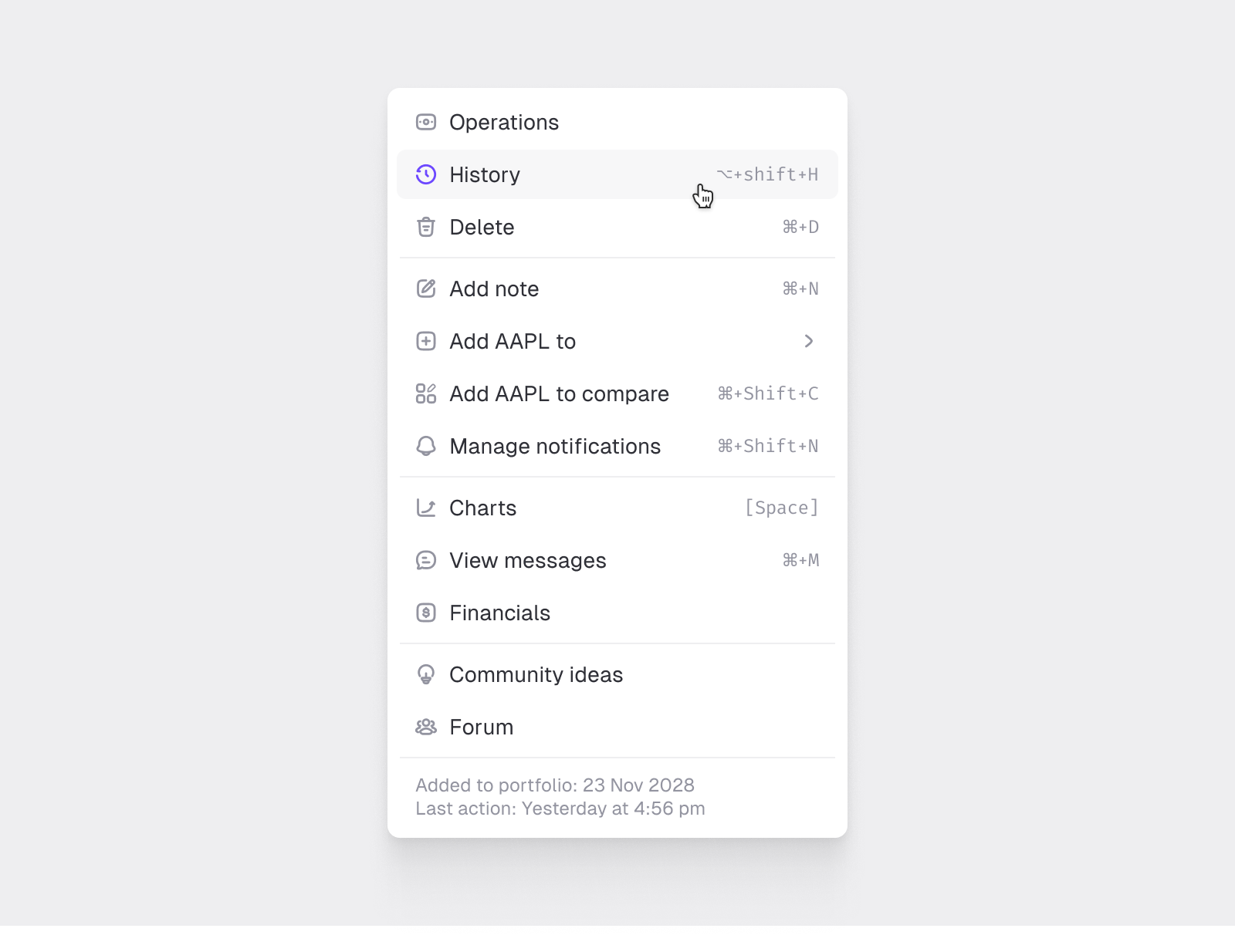1235x952 pixels.
Task: Click the Delete trash icon
Action: (426, 227)
